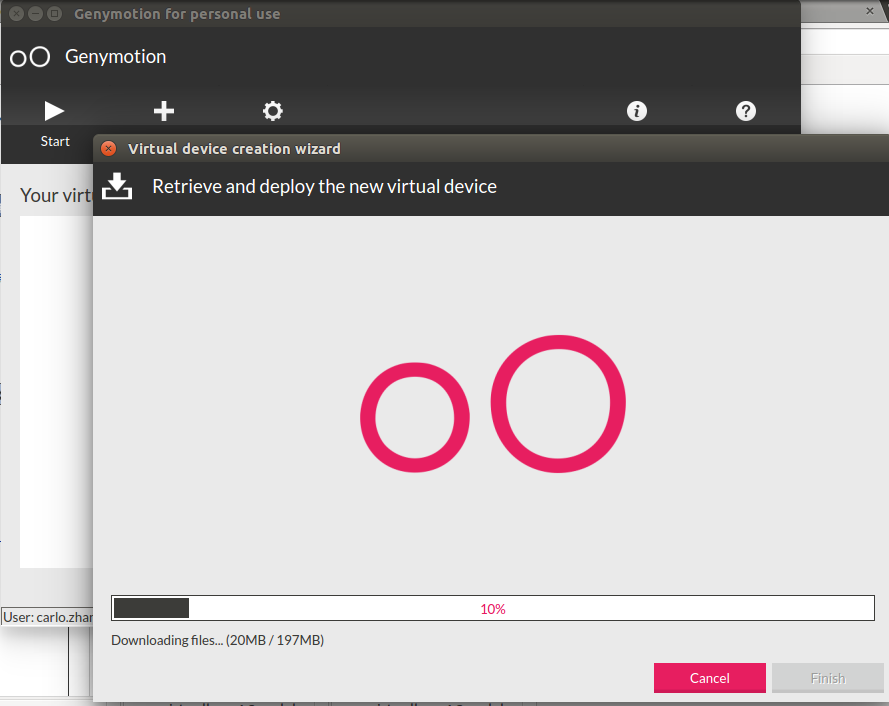
Task: Click the Genymotion logo in main window header
Action: click(30, 57)
